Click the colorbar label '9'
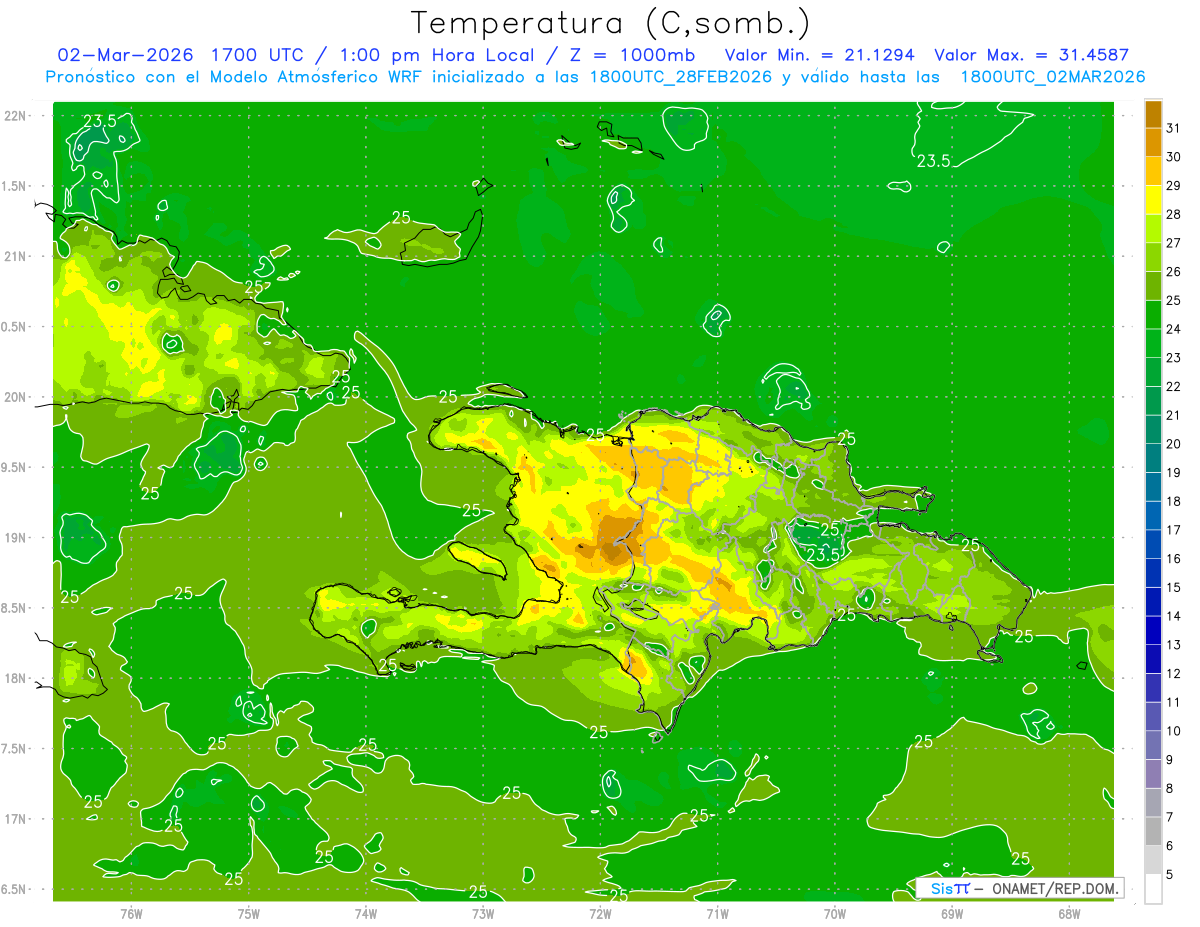 (1170, 760)
